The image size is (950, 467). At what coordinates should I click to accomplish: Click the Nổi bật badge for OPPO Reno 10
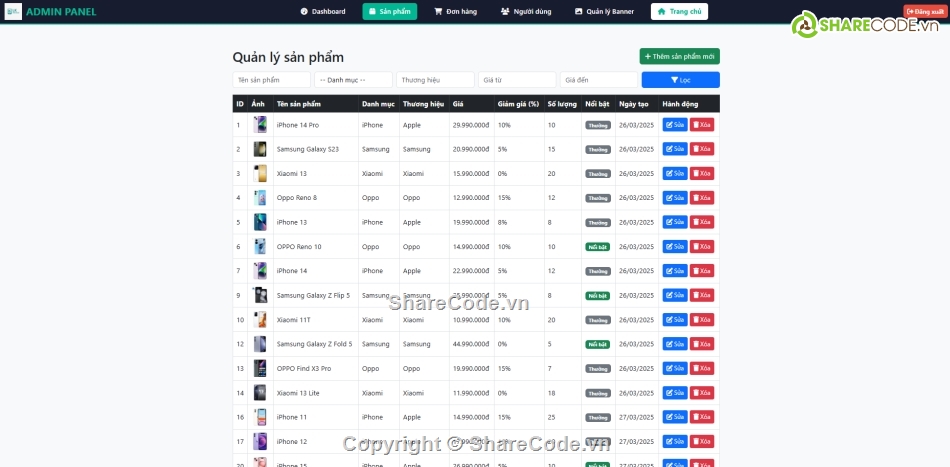click(597, 247)
